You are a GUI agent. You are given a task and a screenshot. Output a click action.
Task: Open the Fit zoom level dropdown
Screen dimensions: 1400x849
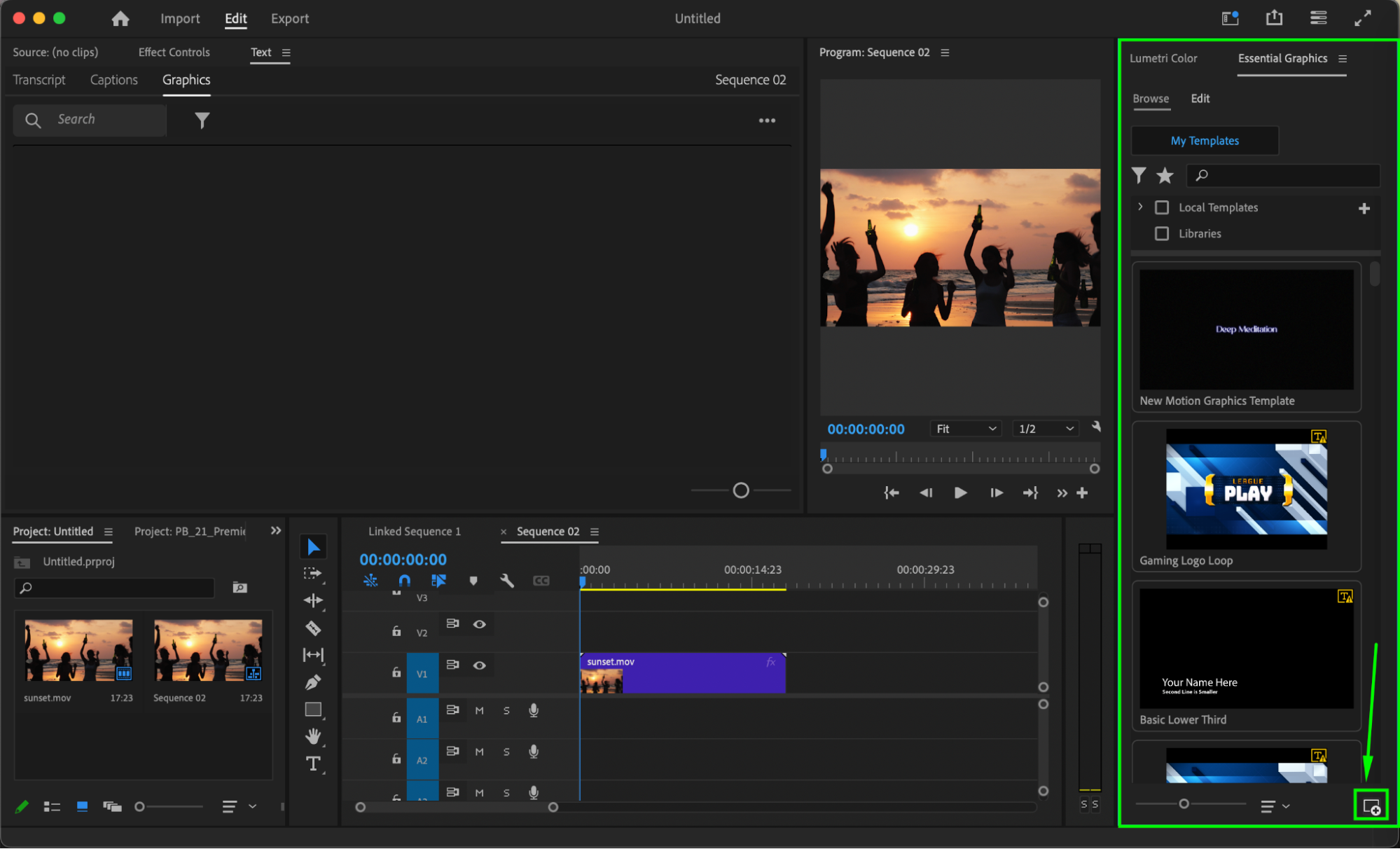point(966,429)
